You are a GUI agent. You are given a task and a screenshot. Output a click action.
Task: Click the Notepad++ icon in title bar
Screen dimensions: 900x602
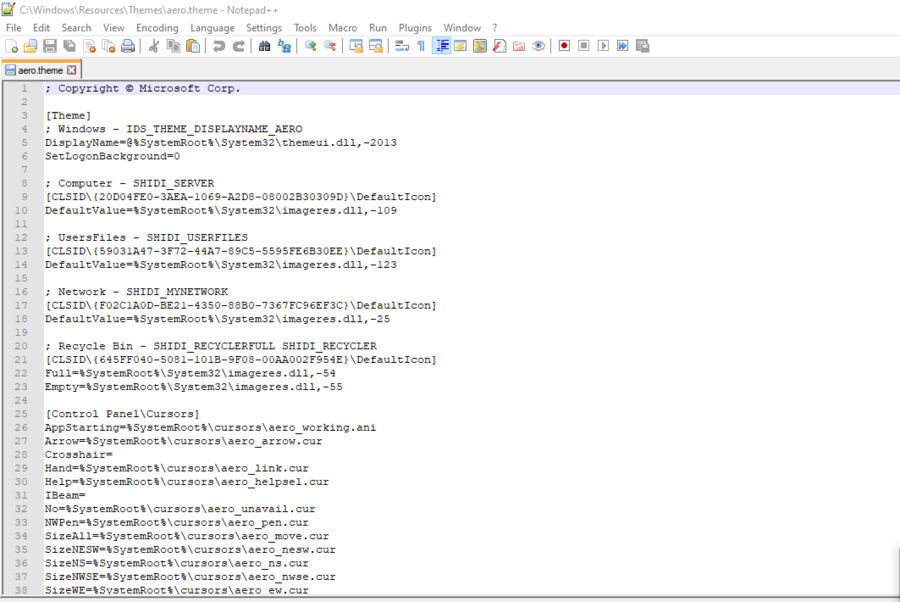(8, 9)
